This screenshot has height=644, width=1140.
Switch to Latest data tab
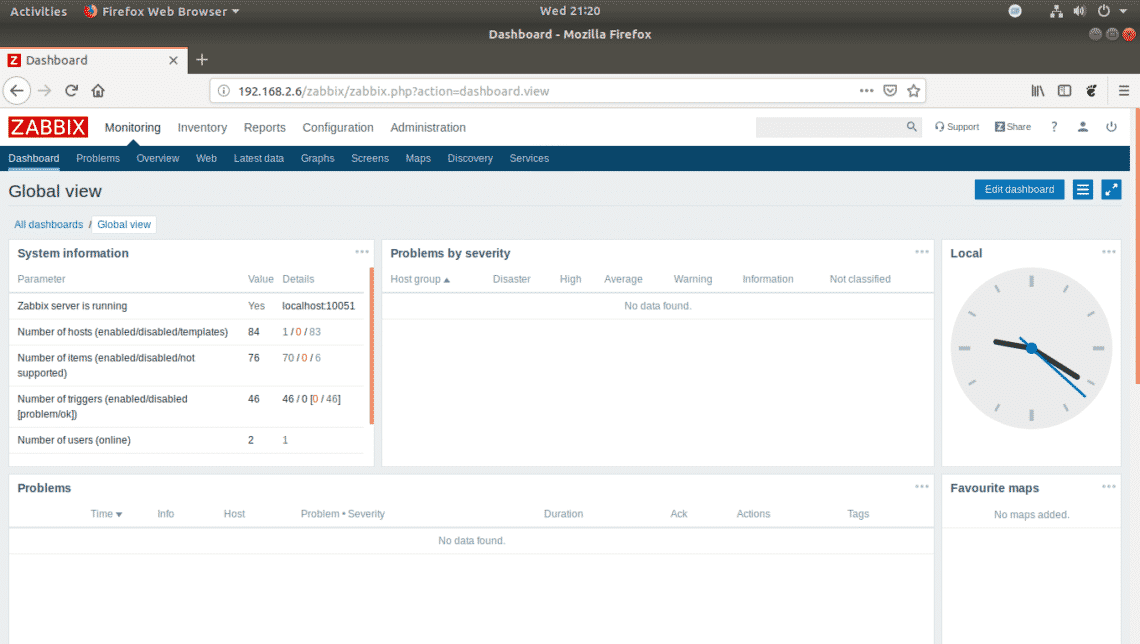pos(259,158)
